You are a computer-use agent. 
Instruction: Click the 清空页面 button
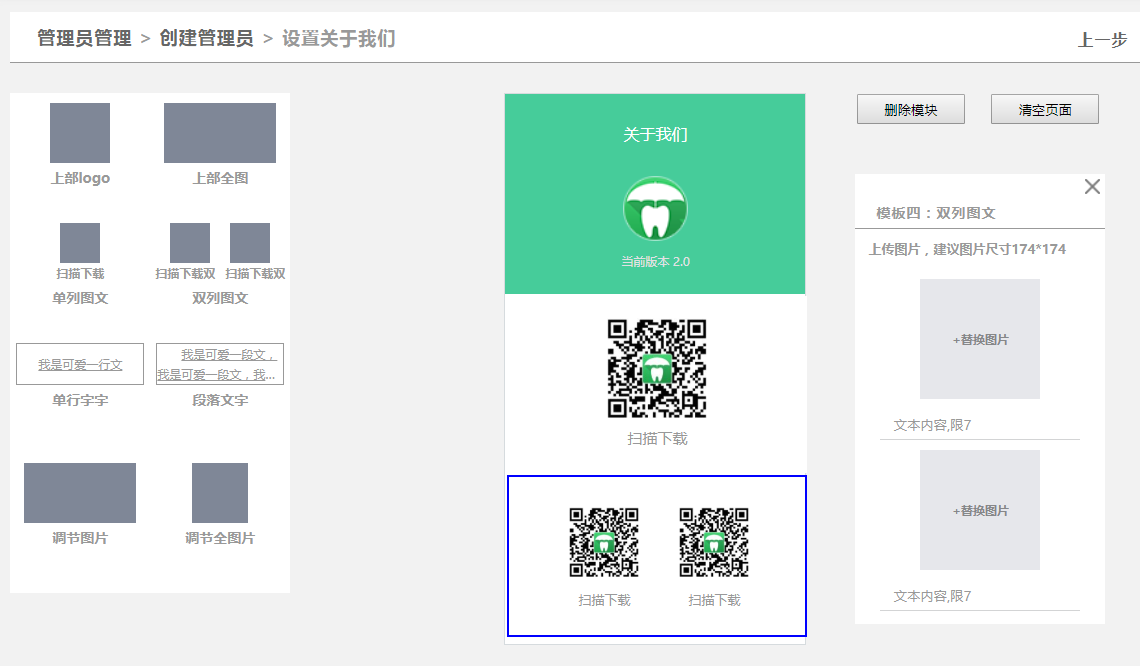pyautogui.click(x=1045, y=109)
